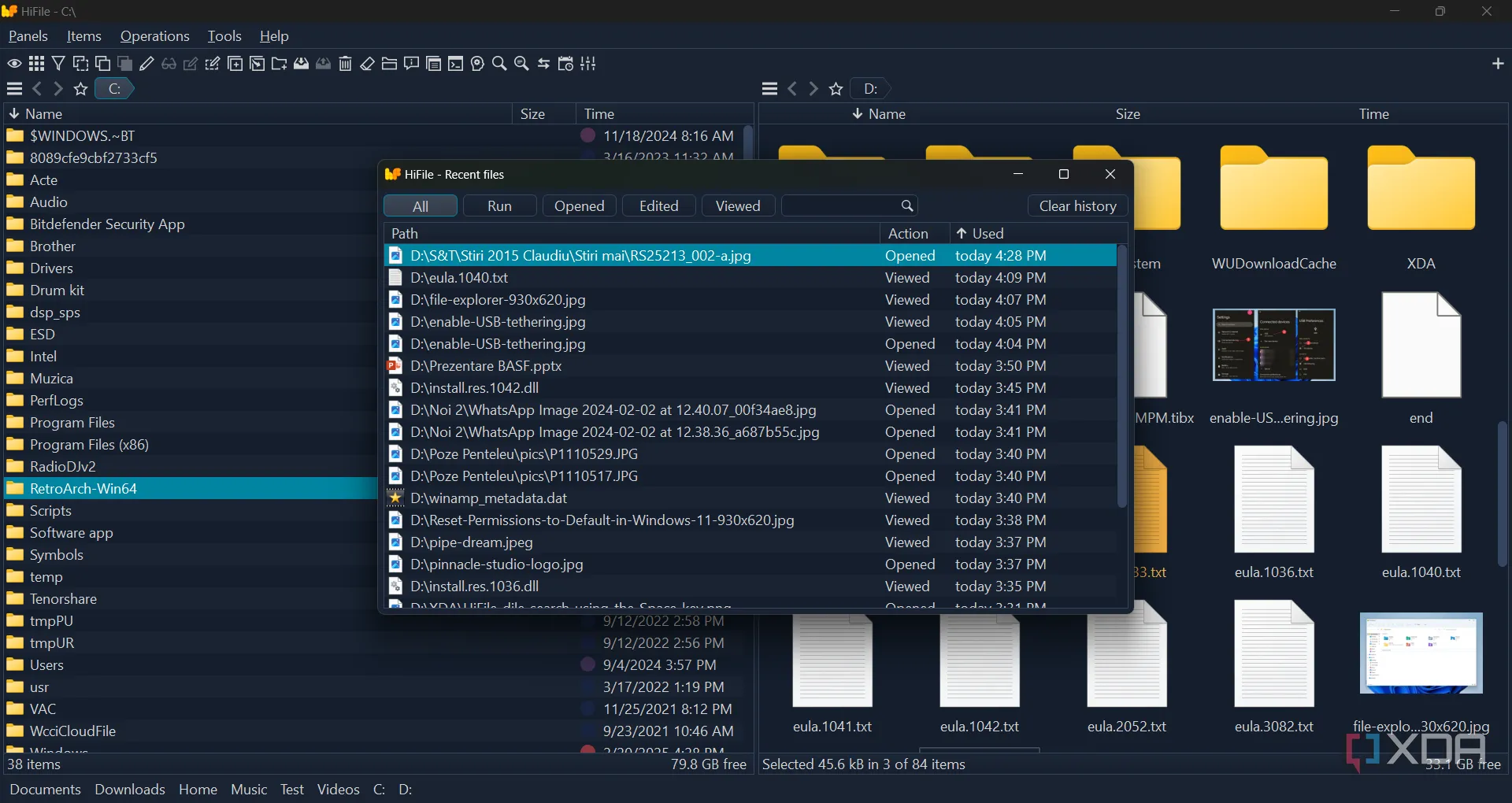Click the pencil rename icon
Viewport: 1512px width, 803px height.
click(x=146, y=64)
